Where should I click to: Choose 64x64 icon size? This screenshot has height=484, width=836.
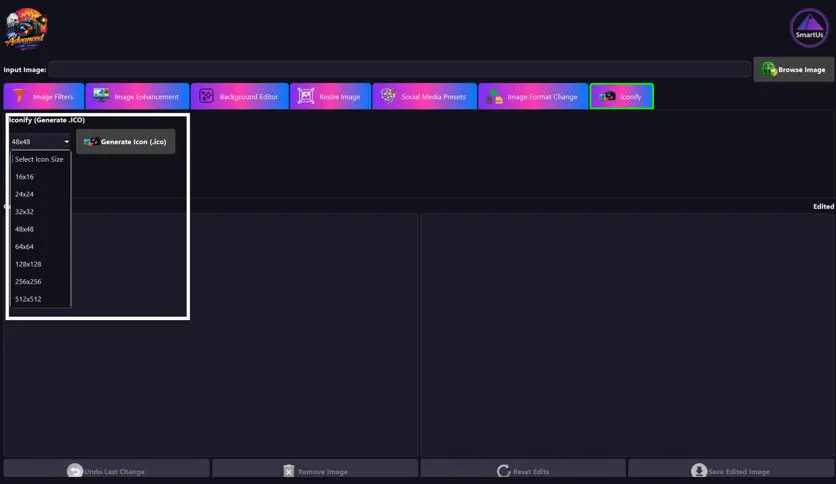(x=41, y=247)
